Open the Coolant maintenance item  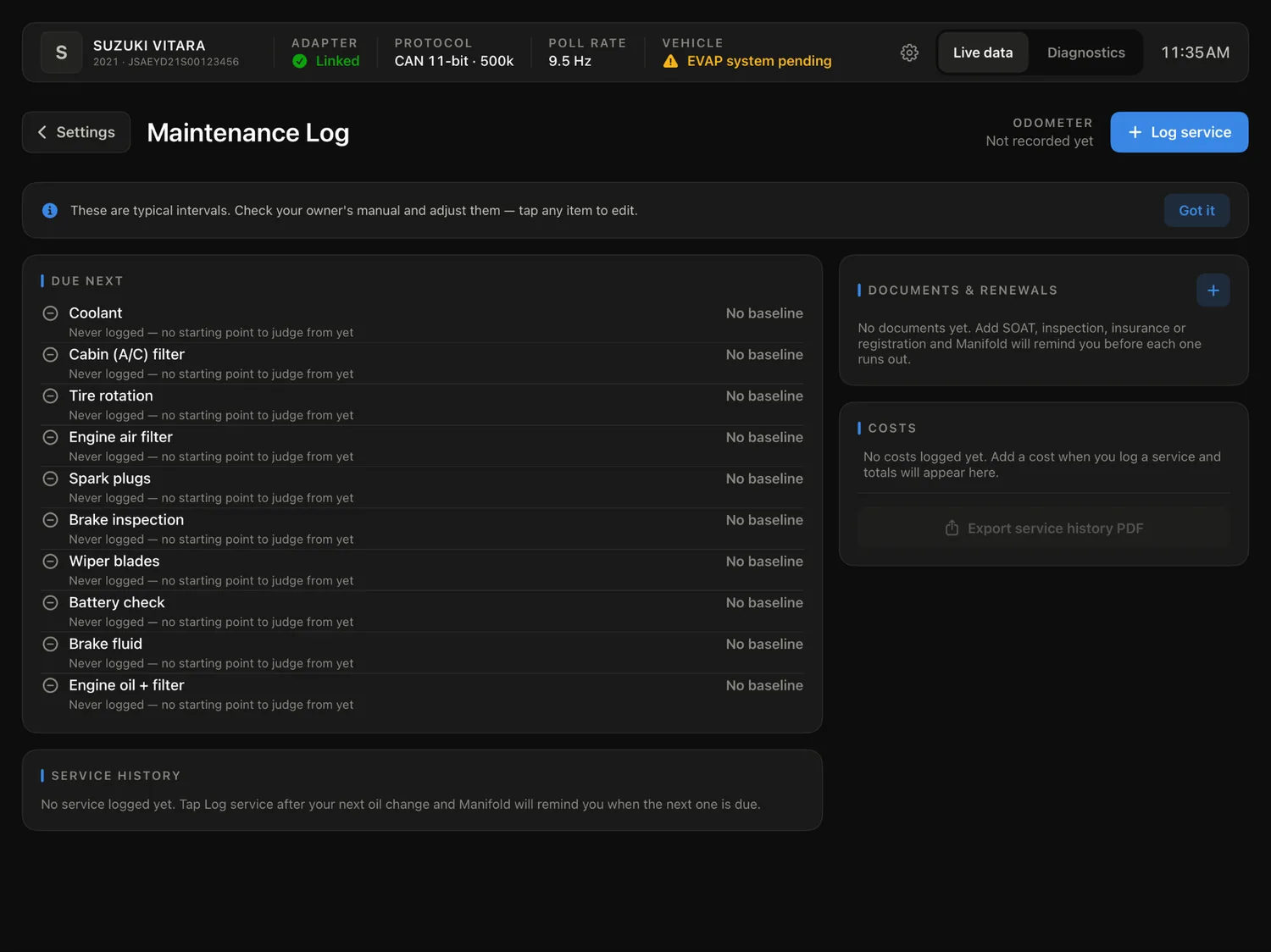coord(423,322)
